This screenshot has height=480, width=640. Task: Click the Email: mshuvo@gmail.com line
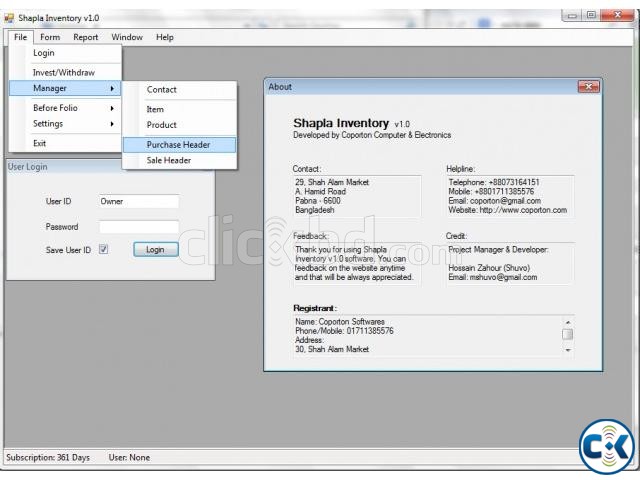(493, 277)
